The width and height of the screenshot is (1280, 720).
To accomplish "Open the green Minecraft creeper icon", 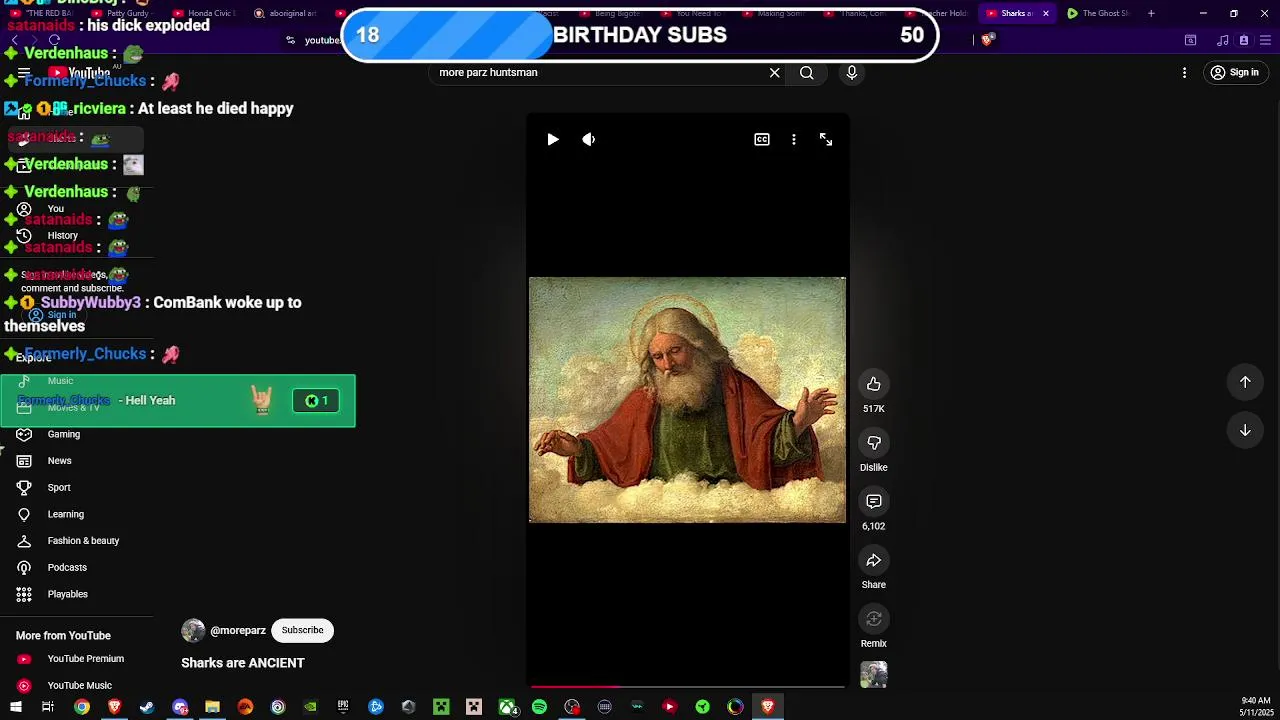I will (x=441, y=707).
